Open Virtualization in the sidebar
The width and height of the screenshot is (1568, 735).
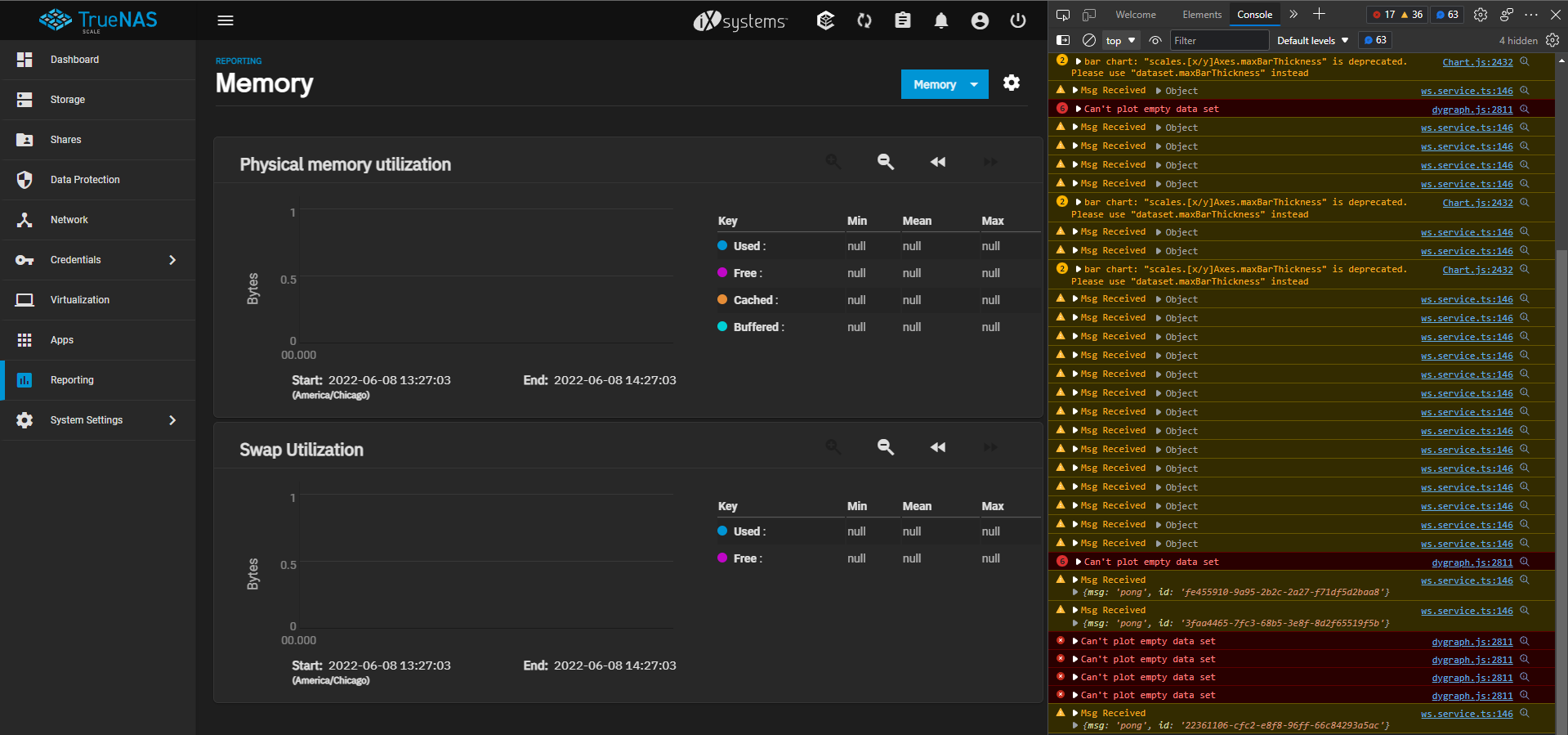point(100,300)
